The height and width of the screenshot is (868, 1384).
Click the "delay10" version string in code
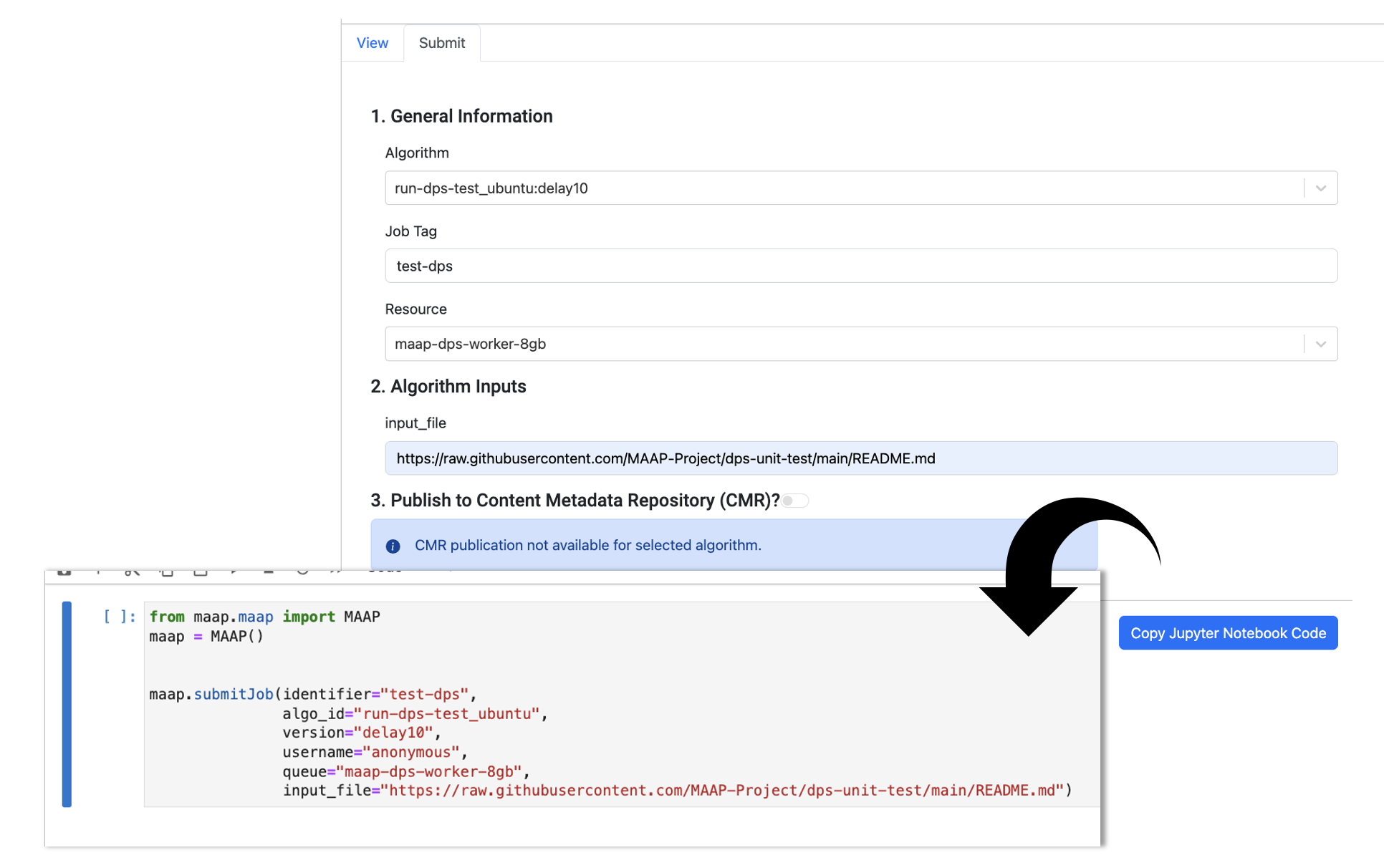pos(393,733)
